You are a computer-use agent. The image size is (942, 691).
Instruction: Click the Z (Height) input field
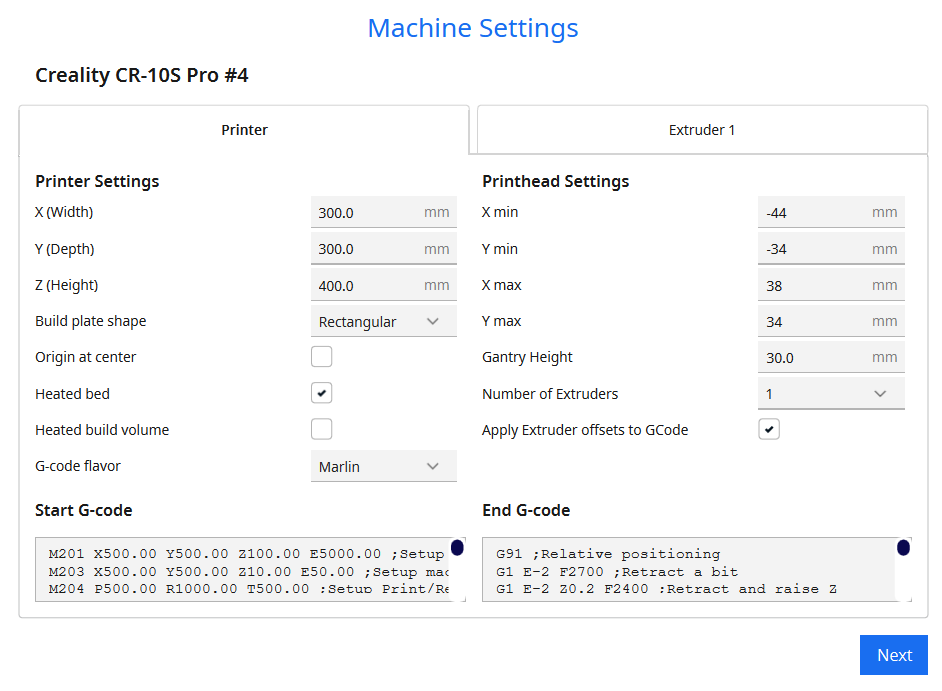click(x=383, y=285)
